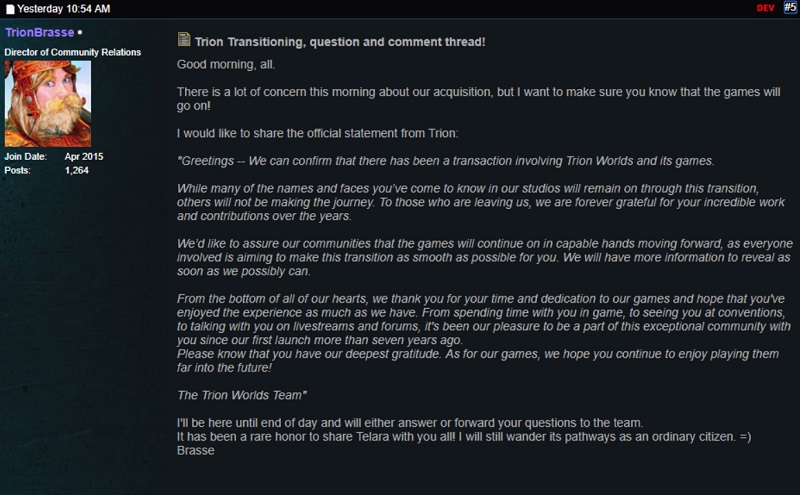Click the 'I'll be here until end of day' line

click(x=409, y=423)
